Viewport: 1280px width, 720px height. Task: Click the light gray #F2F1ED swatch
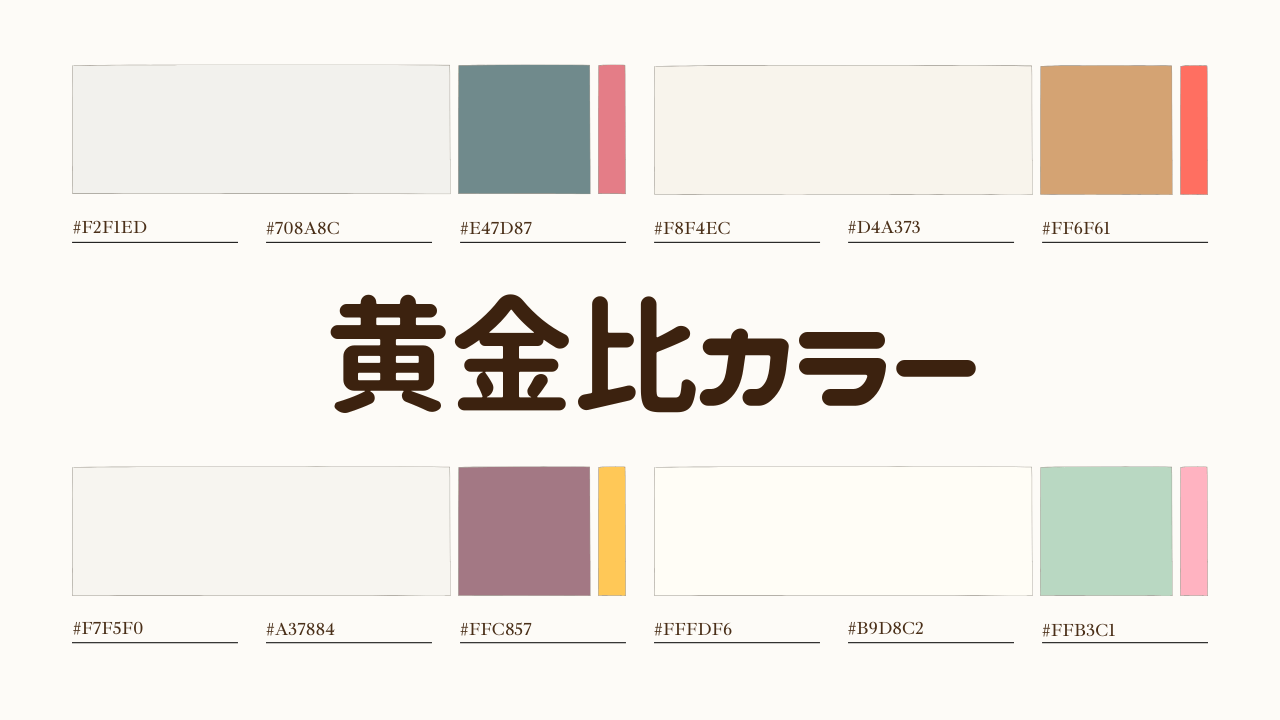(x=261, y=129)
